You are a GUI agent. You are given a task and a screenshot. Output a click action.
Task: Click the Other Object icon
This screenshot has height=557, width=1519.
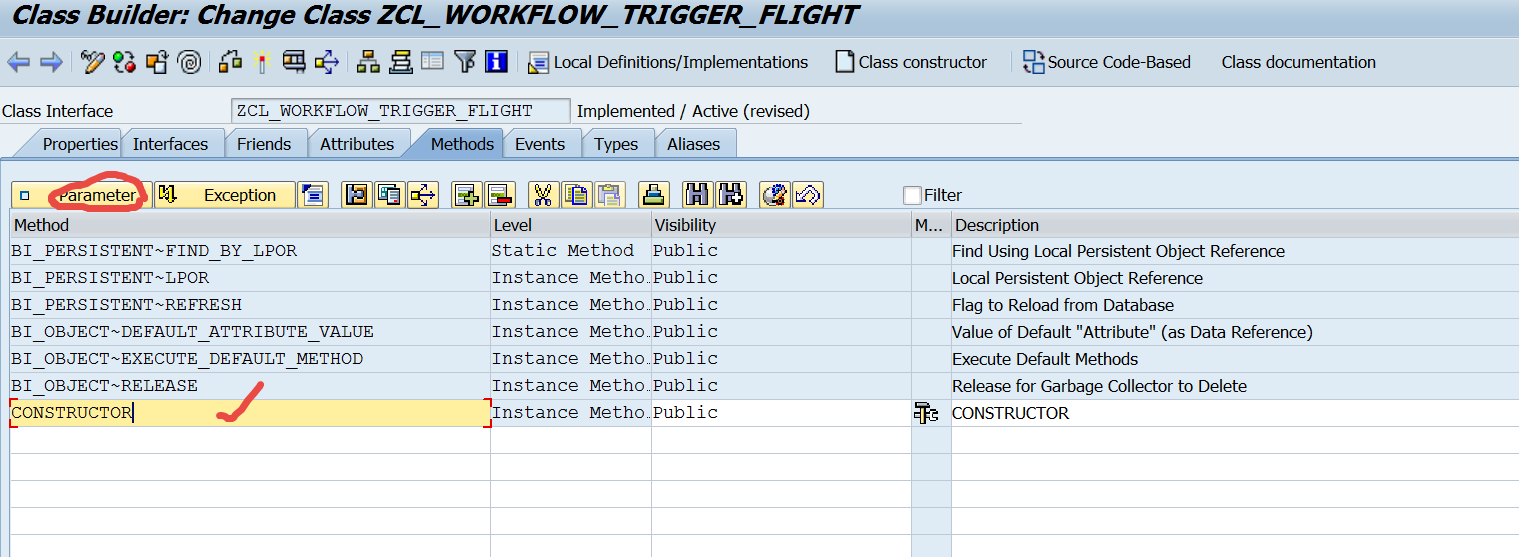tap(157, 62)
